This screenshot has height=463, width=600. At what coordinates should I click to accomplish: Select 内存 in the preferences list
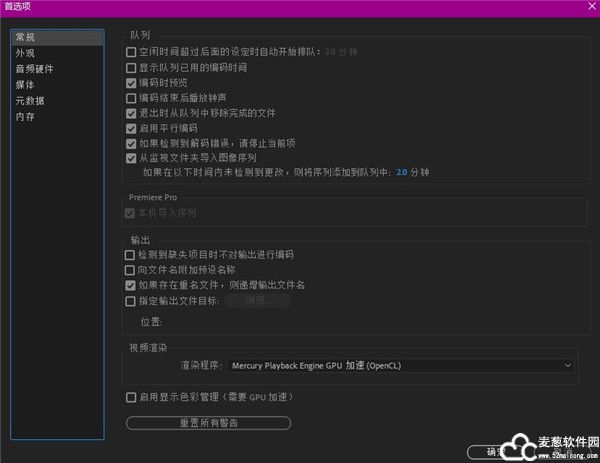26,117
